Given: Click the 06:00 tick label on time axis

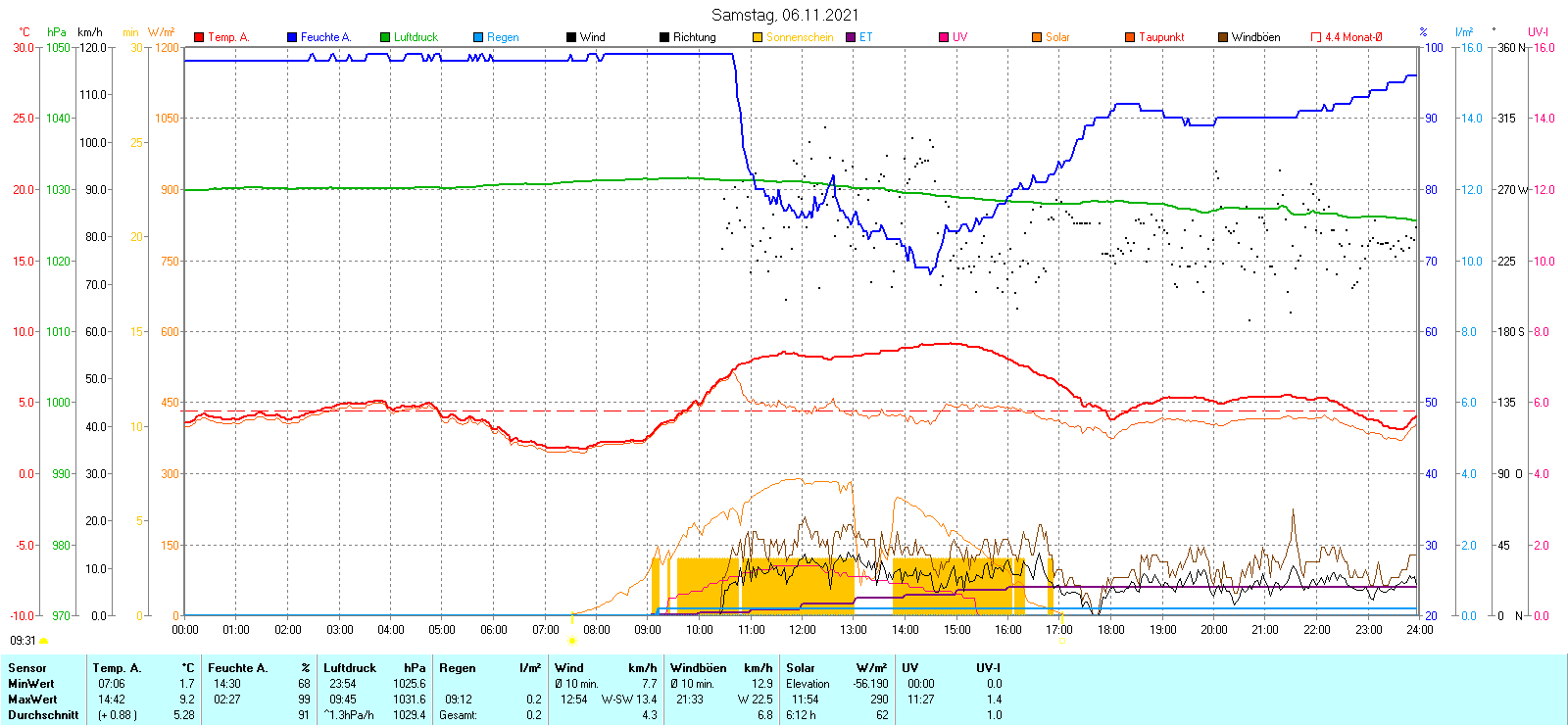Looking at the screenshot, I should pos(494,630).
